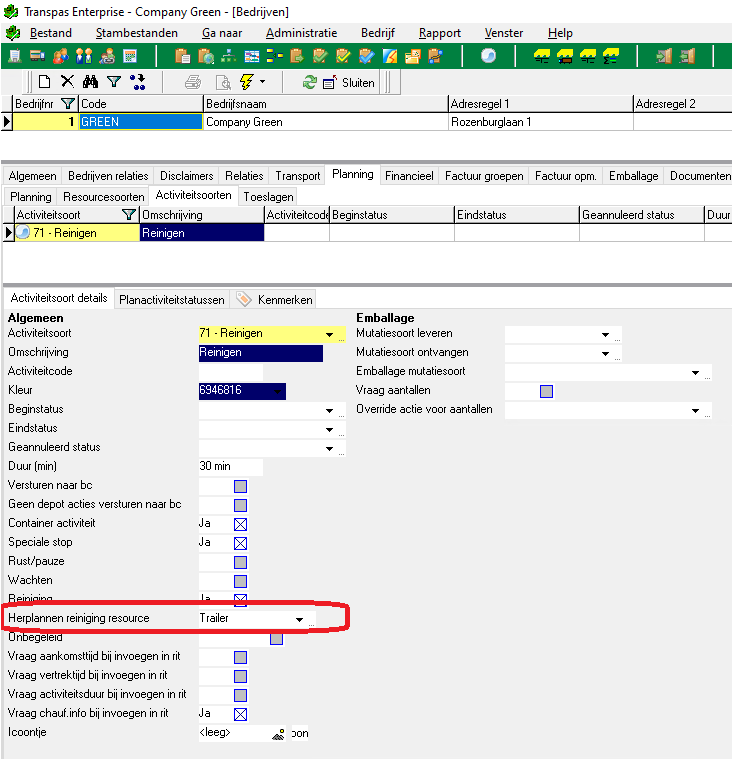Screen dimensions: 733x760
Task: Open the folder documents icon in the toolbar
Action: [x=413, y=57]
